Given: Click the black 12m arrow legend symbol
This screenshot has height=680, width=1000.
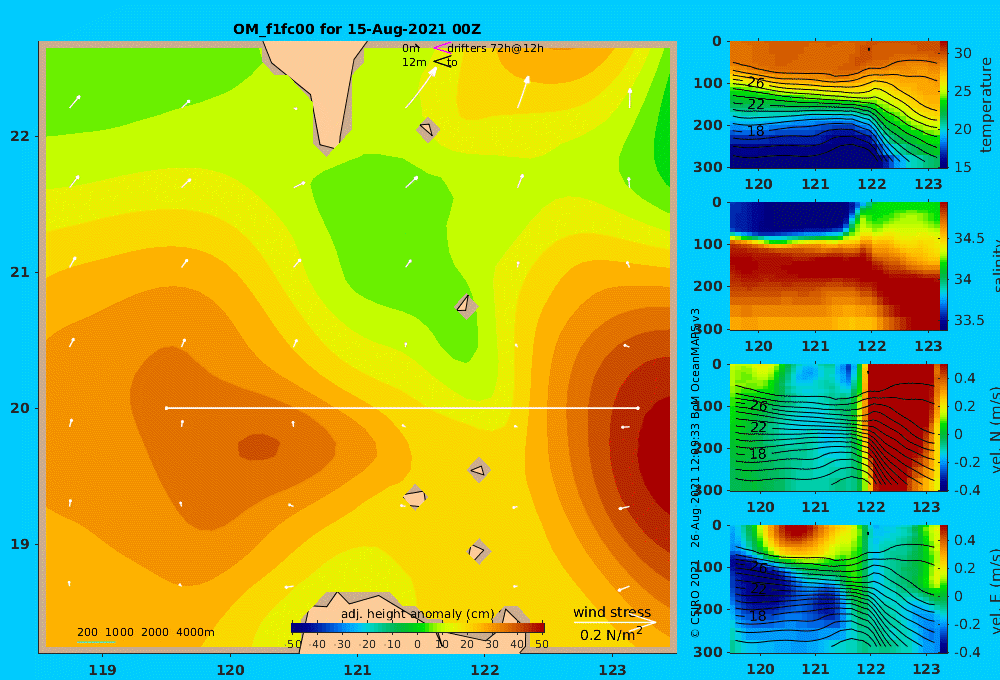Looking at the screenshot, I should [x=442, y=61].
